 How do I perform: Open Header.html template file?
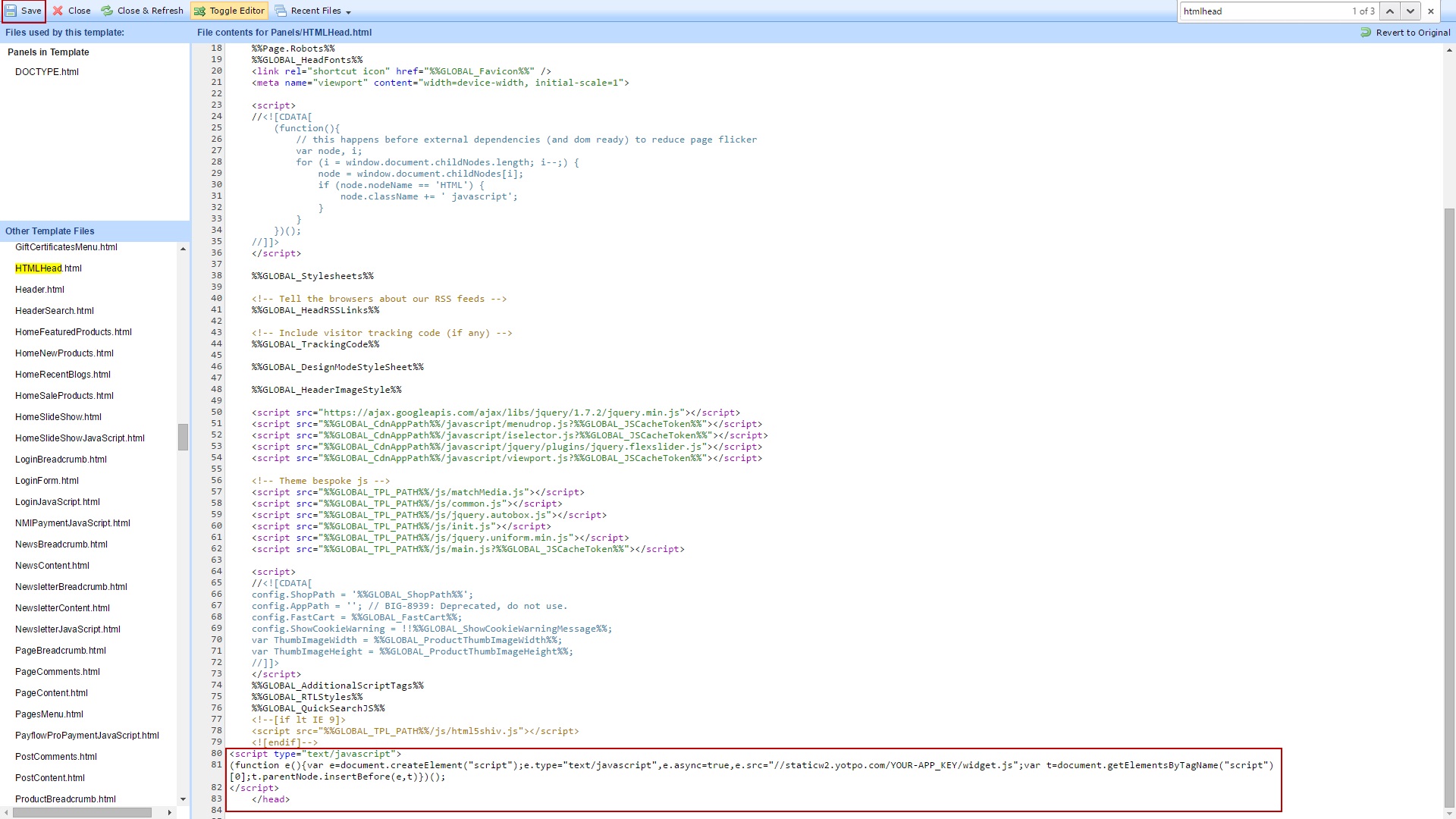39,290
